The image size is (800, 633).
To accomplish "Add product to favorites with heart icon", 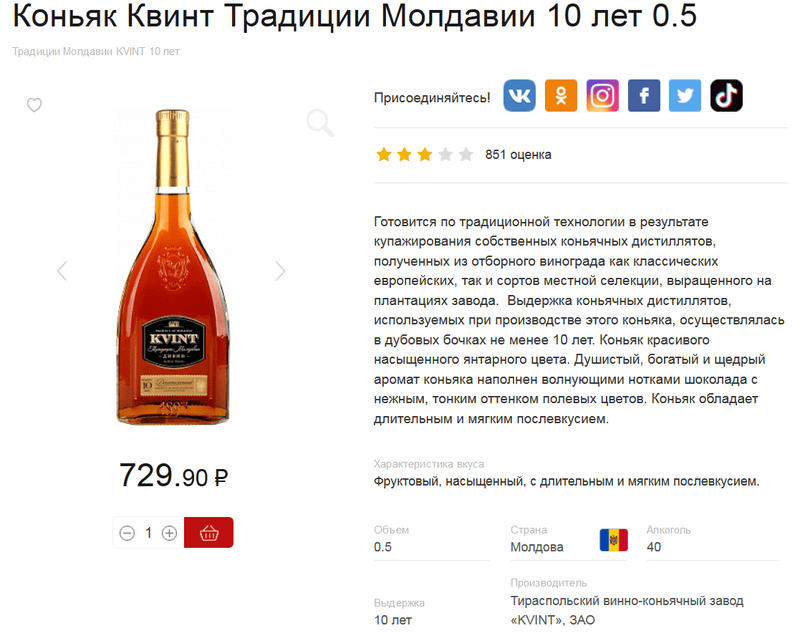I will point(34,105).
